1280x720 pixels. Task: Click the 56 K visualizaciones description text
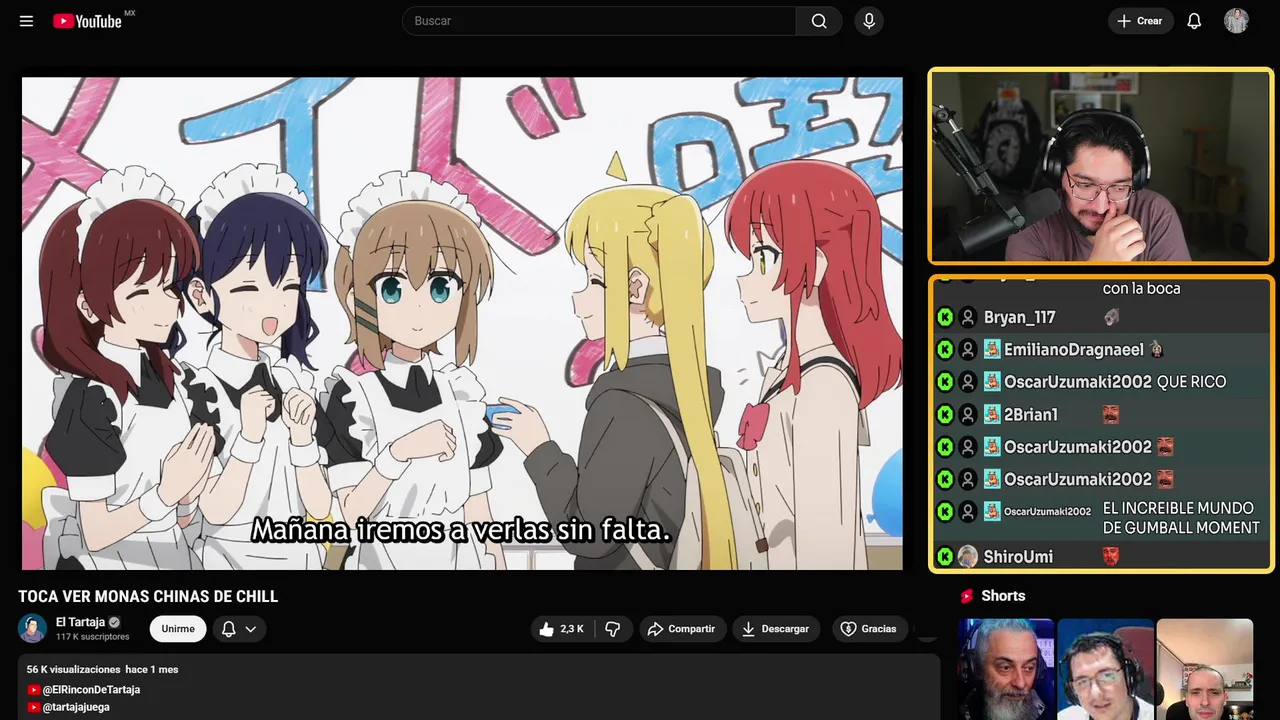(73, 670)
